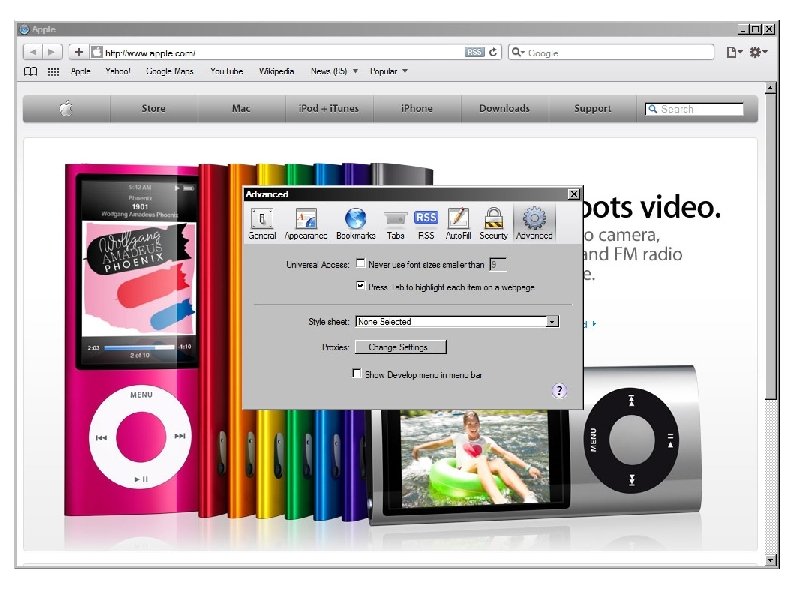The height and width of the screenshot is (595, 794).
Task: Go back with the Back arrow button
Action: [x=33, y=52]
